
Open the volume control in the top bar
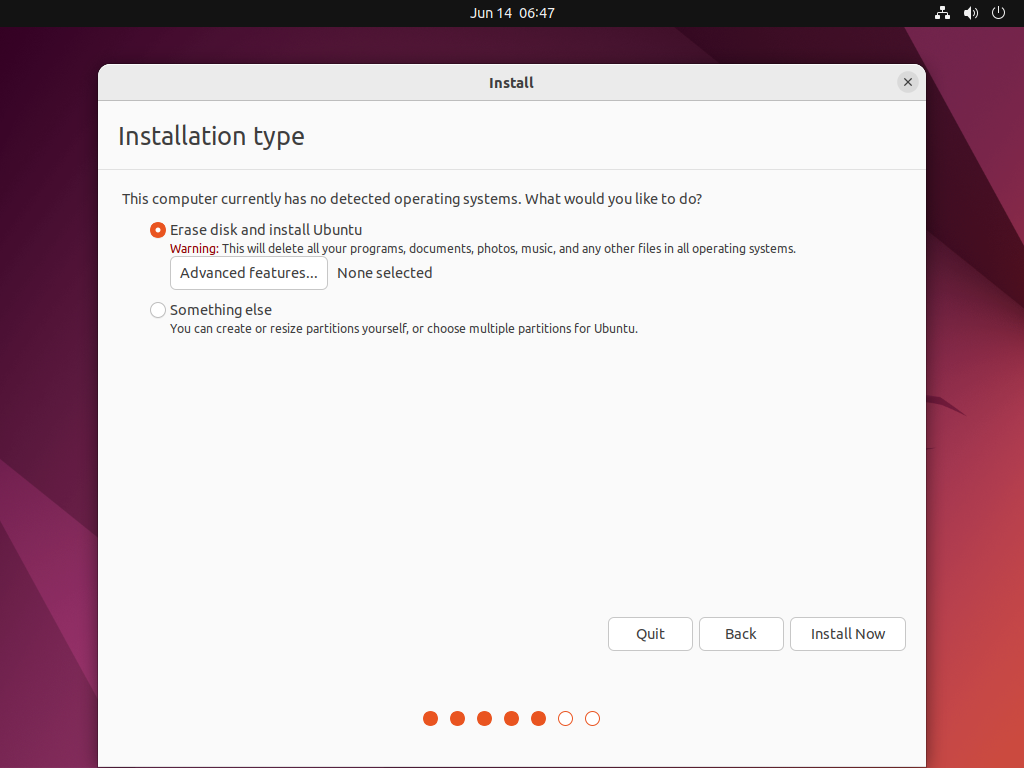970,13
